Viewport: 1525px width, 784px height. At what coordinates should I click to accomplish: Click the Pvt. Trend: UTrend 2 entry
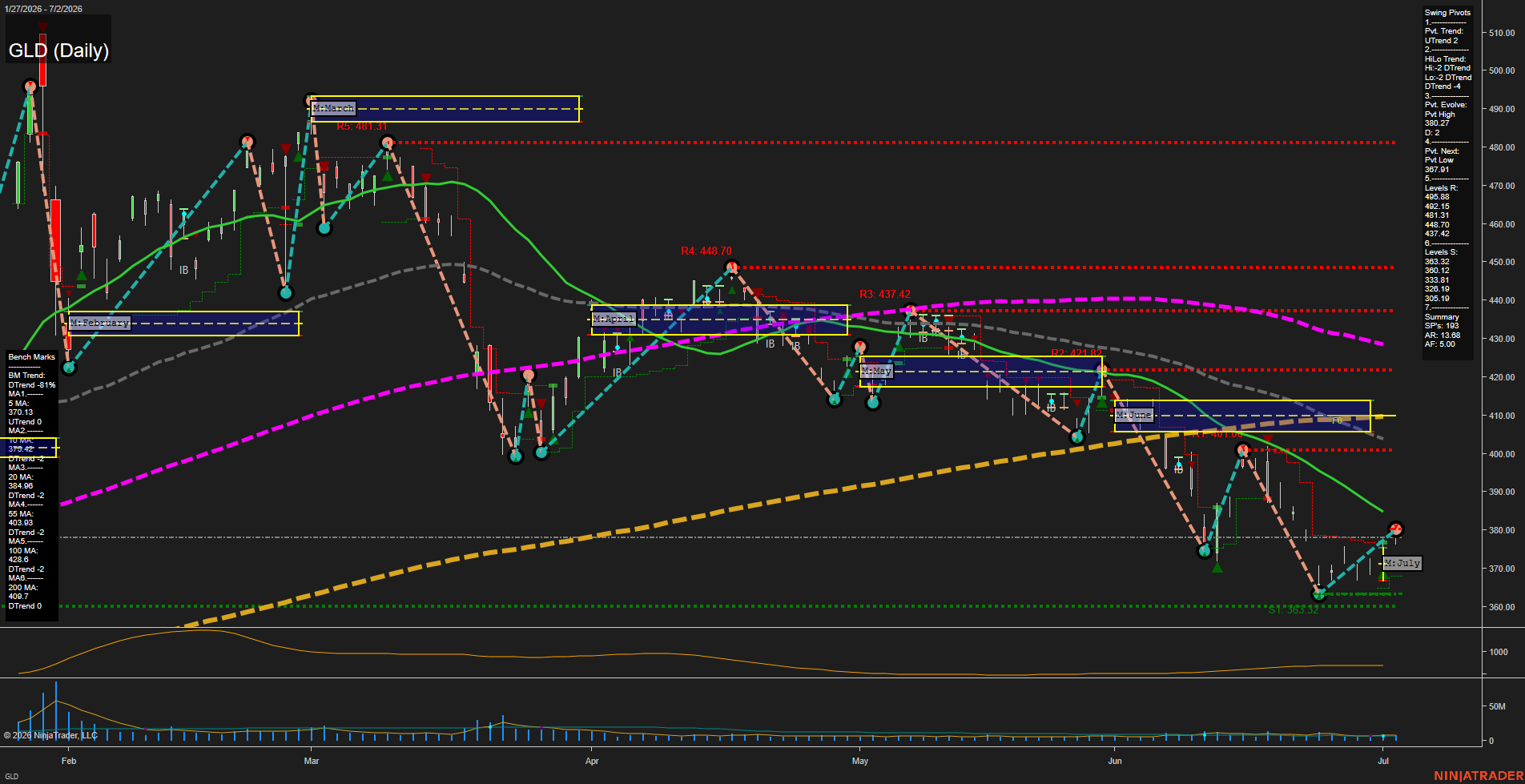pyautogui.click(x=1444, y=36)
